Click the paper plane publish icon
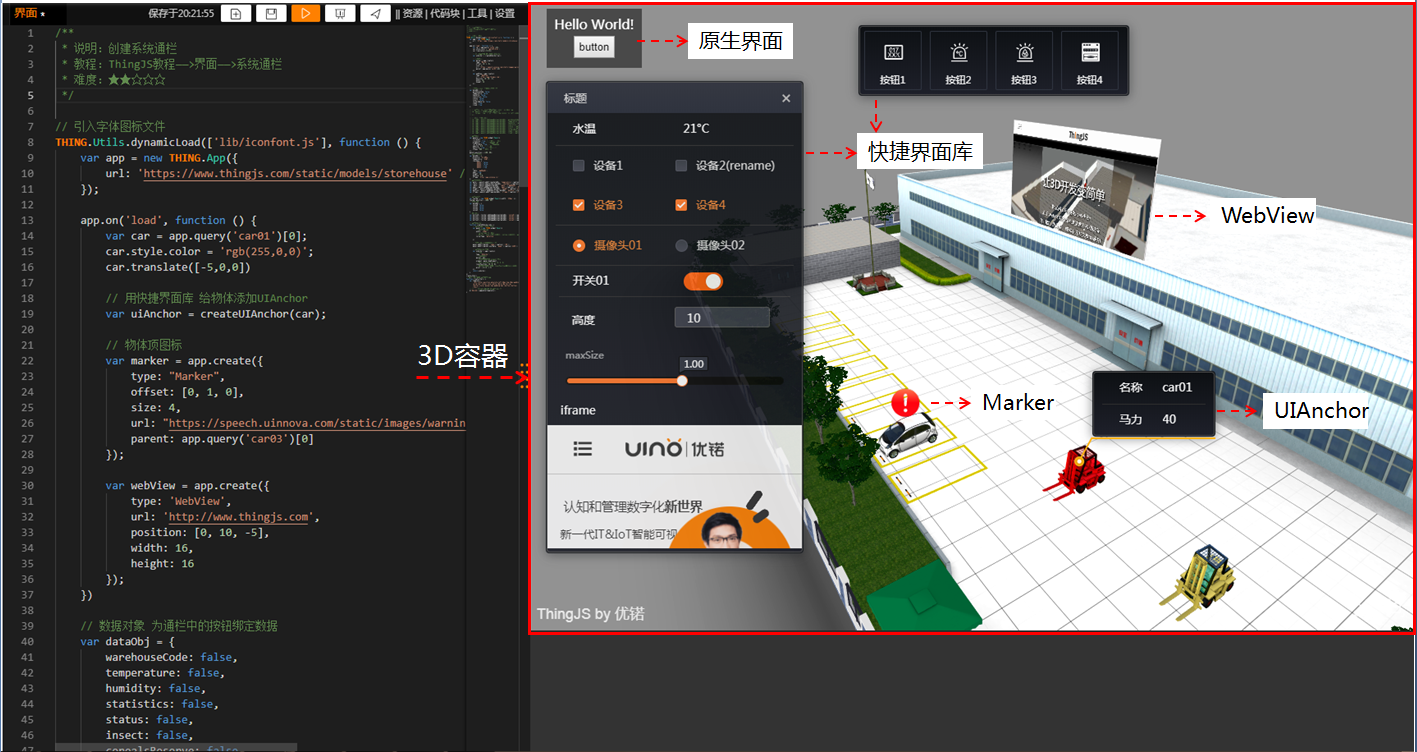 click(375, 13)
